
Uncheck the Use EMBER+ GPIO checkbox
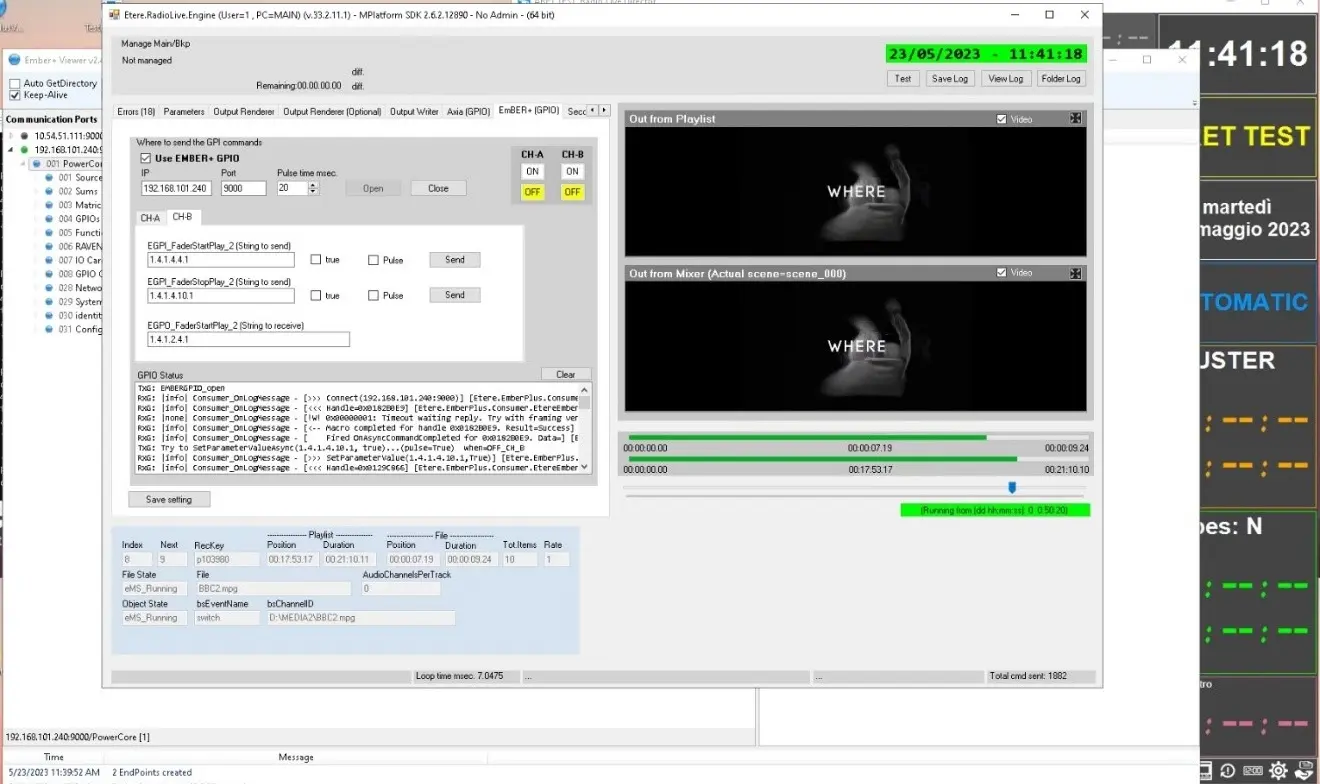tap(146, 158)
